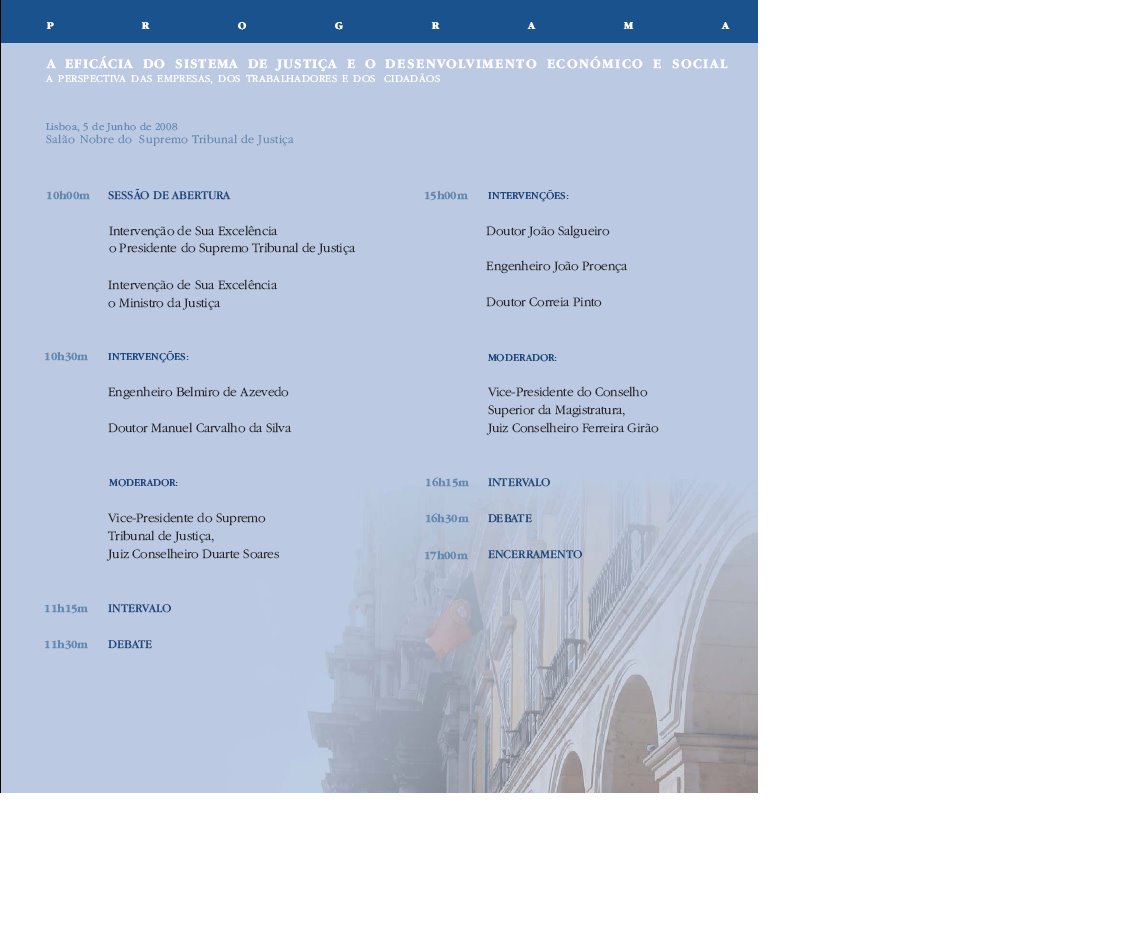This screenshot has height=934, width=1123.
Task: Click the PROGRAMA header banner
Action: coord(380,21)
